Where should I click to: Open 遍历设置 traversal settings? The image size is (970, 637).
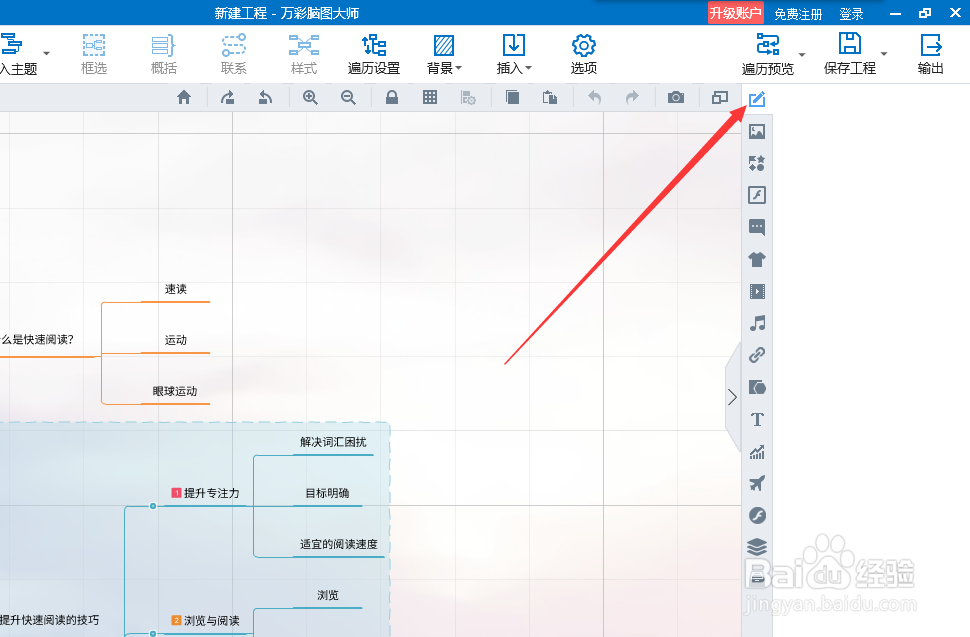pyautogui.click(x=374, y=54)
